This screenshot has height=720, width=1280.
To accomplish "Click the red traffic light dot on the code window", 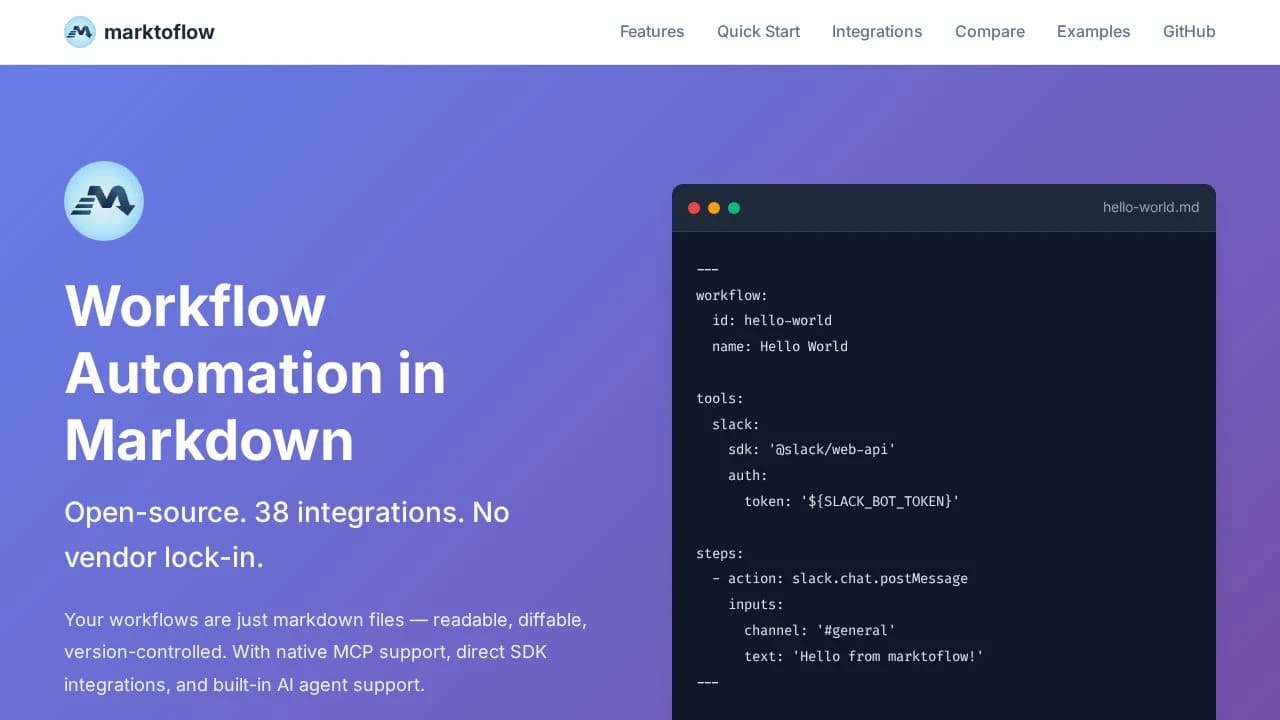I will (694, 208).
